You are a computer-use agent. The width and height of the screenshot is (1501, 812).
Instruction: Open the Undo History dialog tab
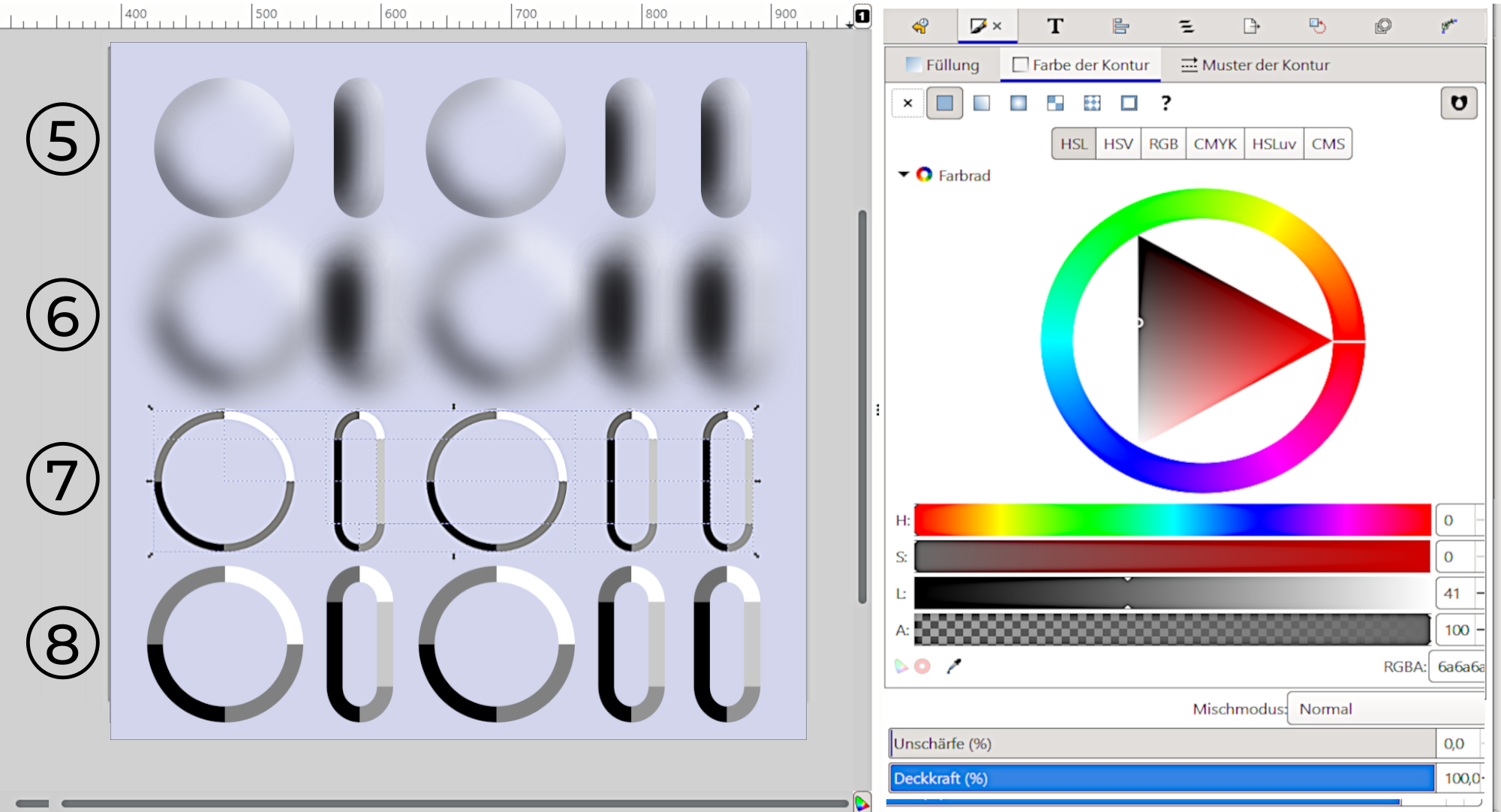[920, 26]
